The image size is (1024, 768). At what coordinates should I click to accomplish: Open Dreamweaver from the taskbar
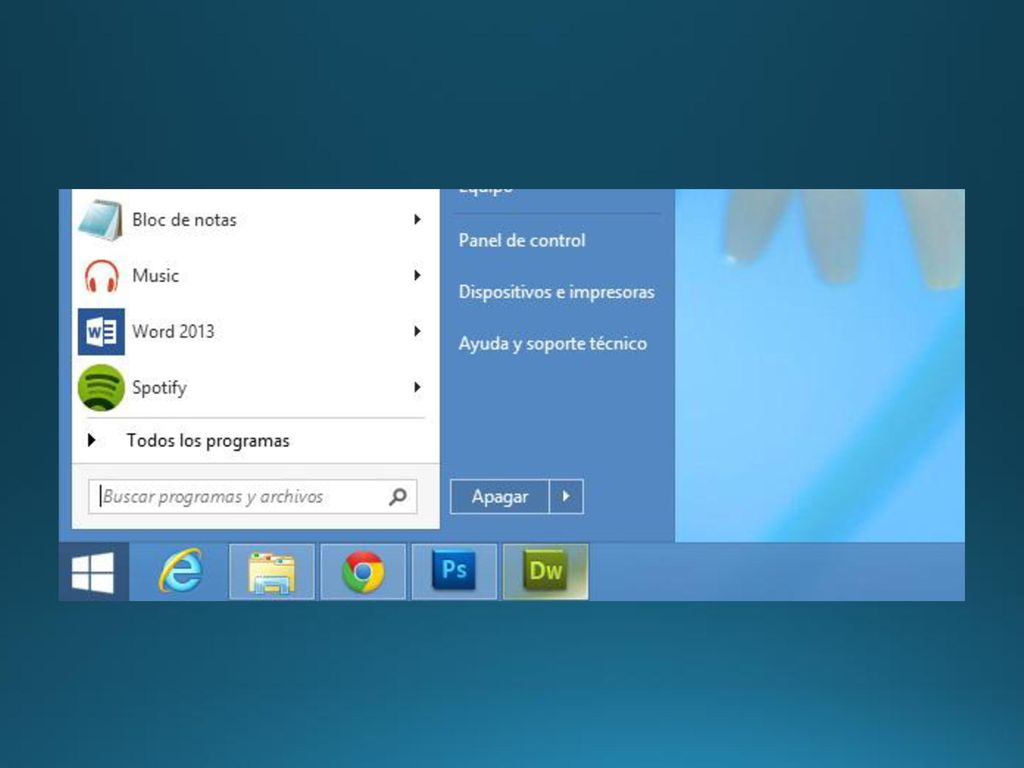pos(545,572)
